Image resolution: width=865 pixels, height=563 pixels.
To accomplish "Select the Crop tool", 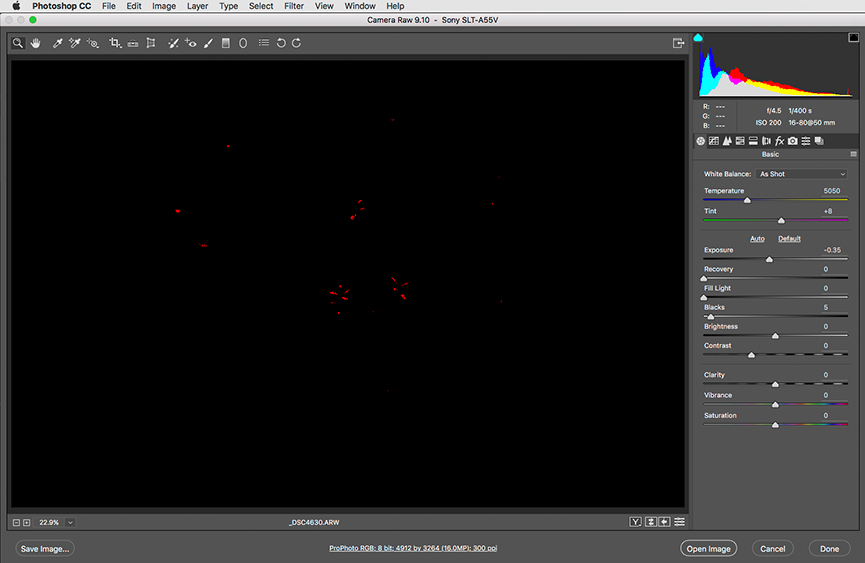I will tap(115, 43).
